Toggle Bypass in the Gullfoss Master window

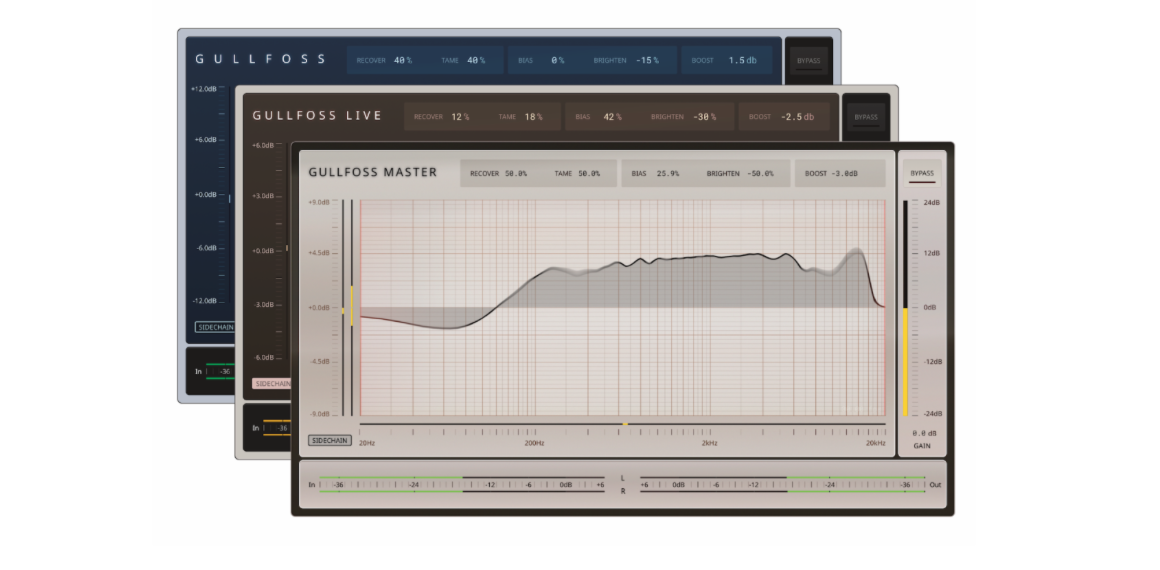click(921, 173)
